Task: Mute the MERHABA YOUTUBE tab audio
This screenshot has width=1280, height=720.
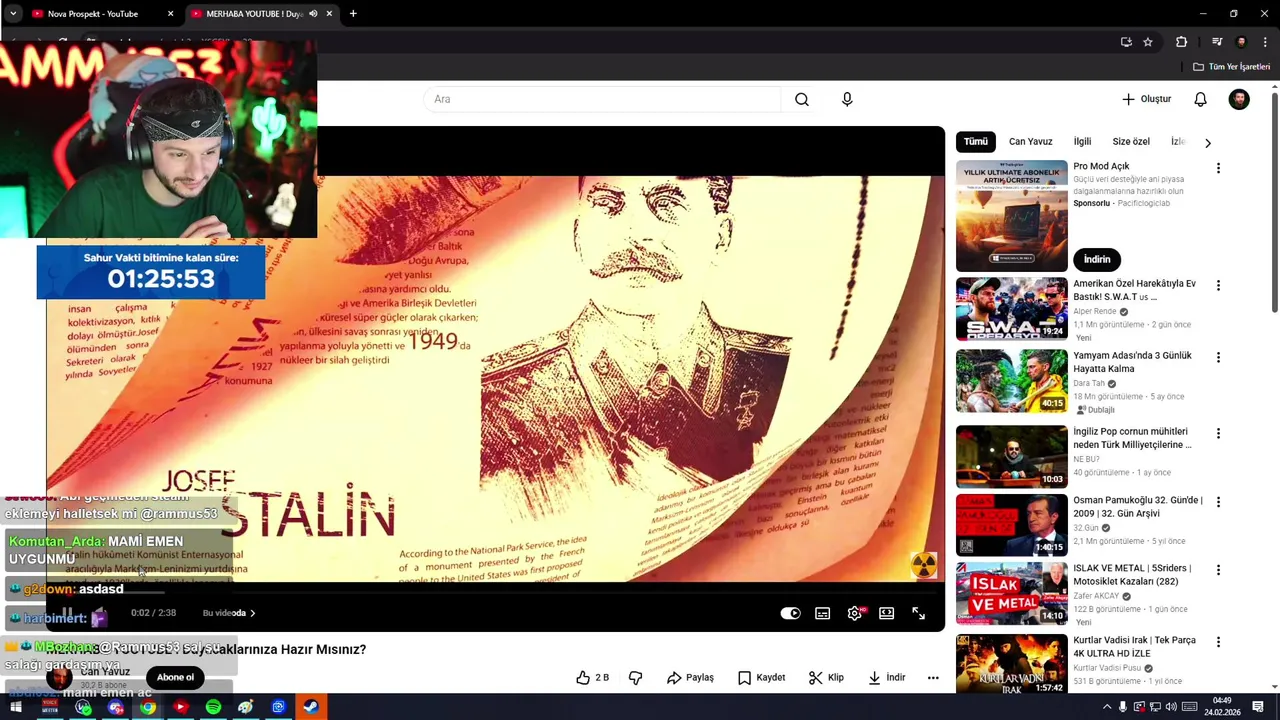Action: coord(313,14)
